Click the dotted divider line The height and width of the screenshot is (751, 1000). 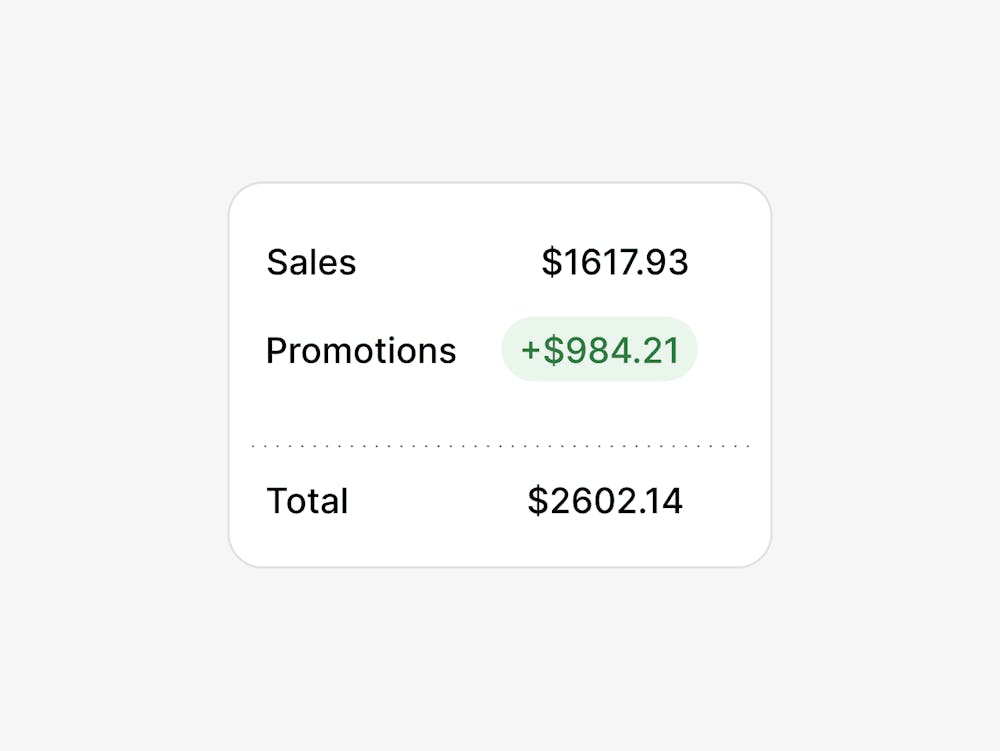(x=500, y=446)
